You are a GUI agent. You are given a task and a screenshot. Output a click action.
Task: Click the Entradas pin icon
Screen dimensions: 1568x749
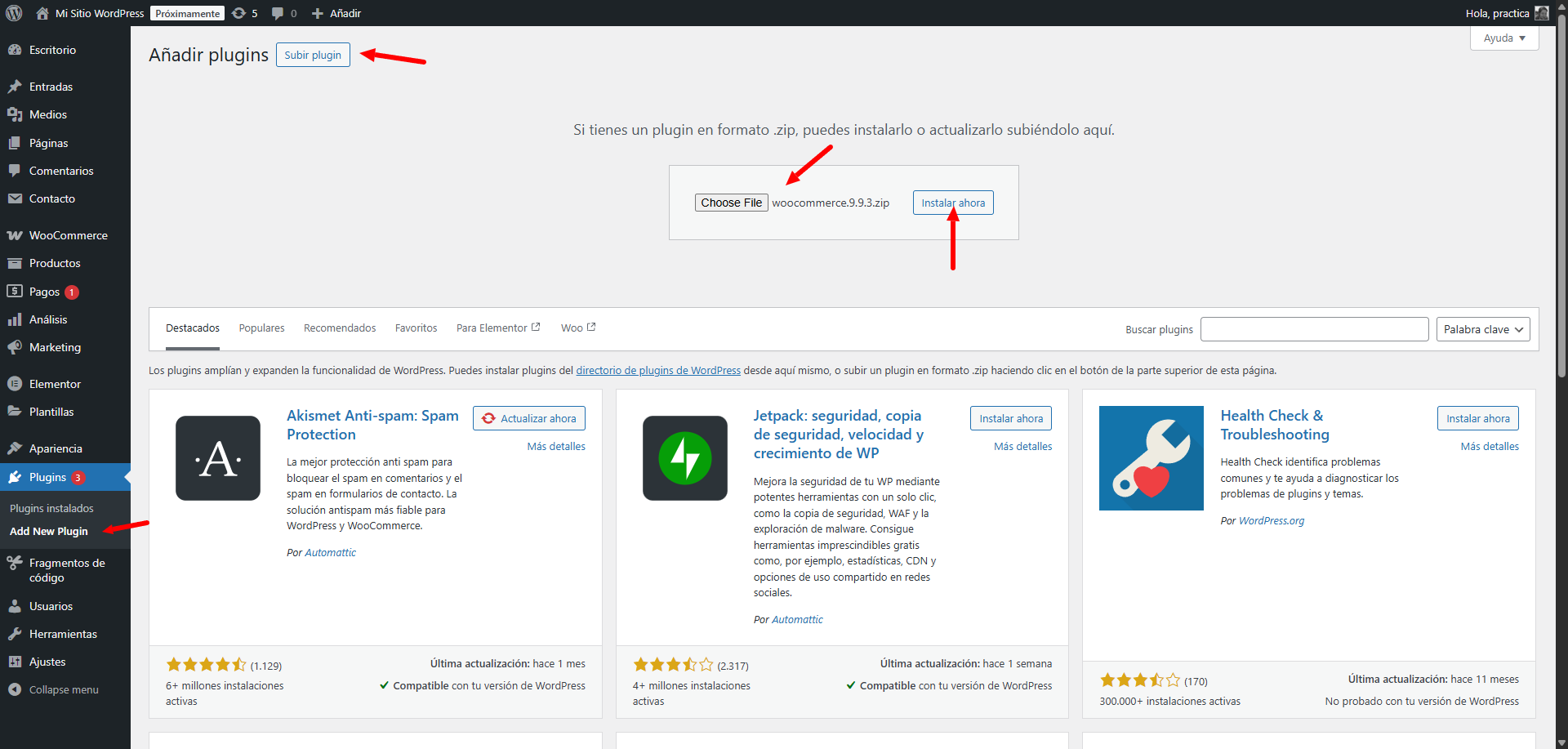[15, 87]
